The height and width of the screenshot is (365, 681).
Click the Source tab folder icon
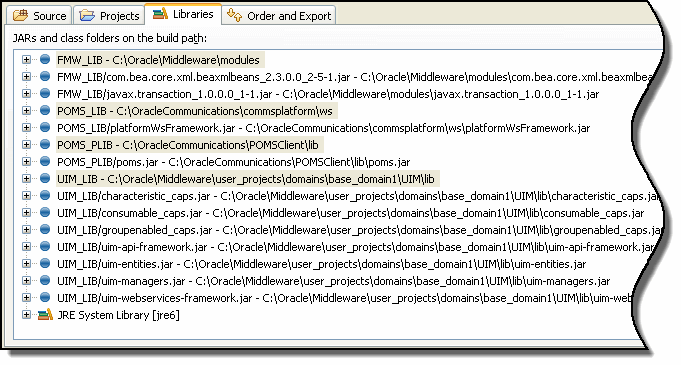tap(20, 16)
